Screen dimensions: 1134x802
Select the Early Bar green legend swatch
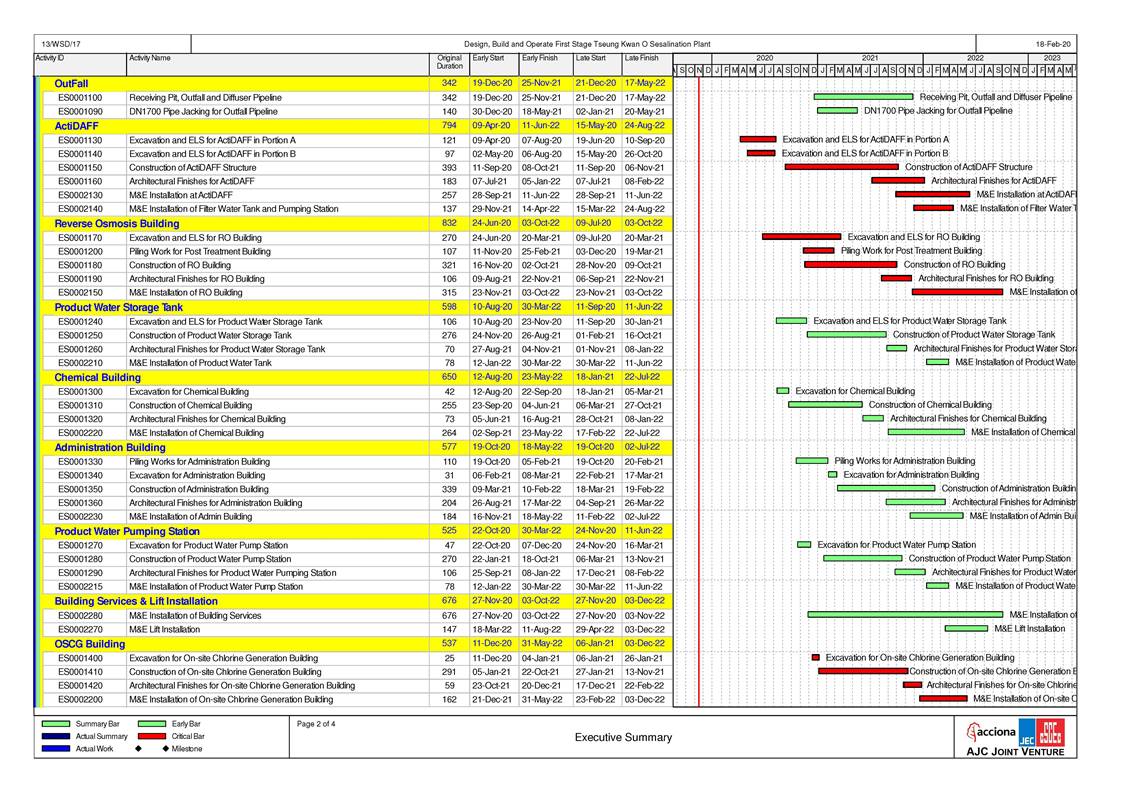pyautogui.click(x=151, y=723)
